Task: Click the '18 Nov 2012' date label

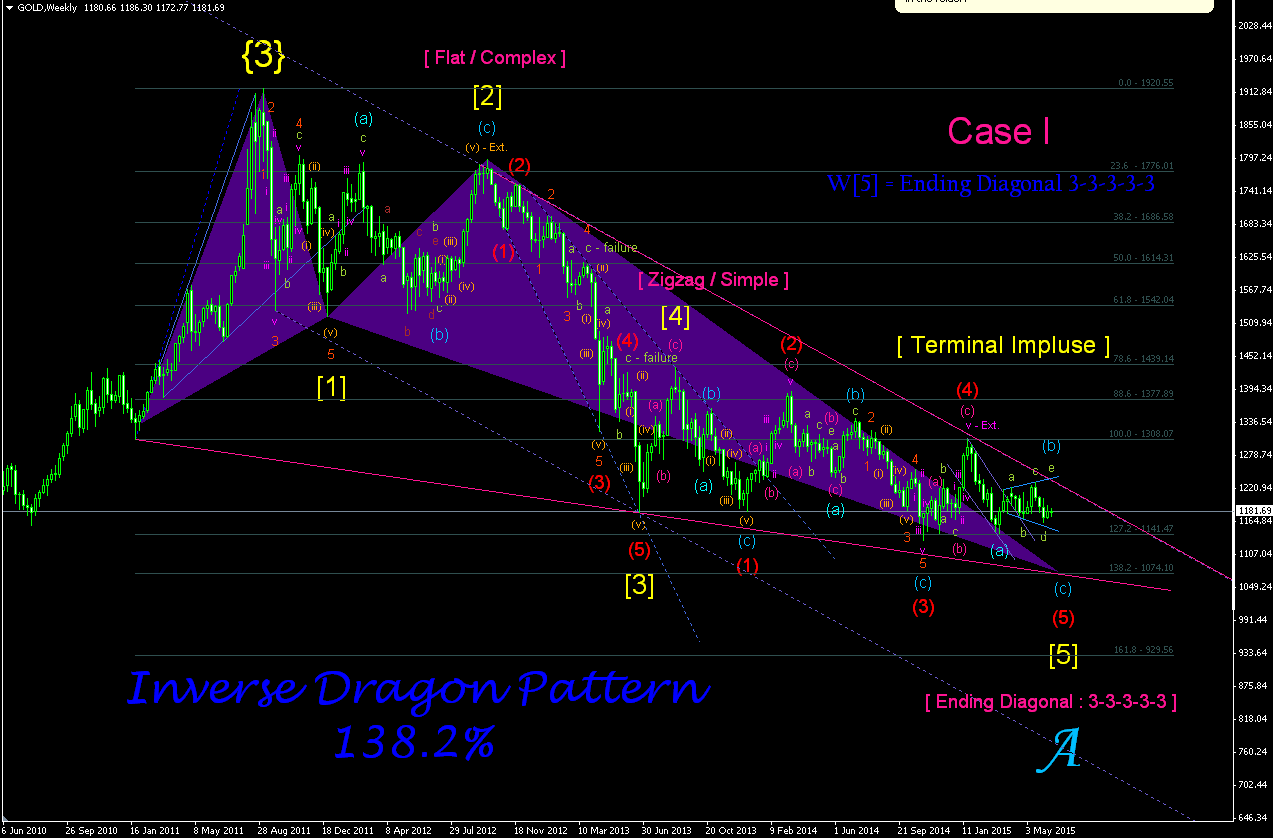Action: click(x=540, y=830)
